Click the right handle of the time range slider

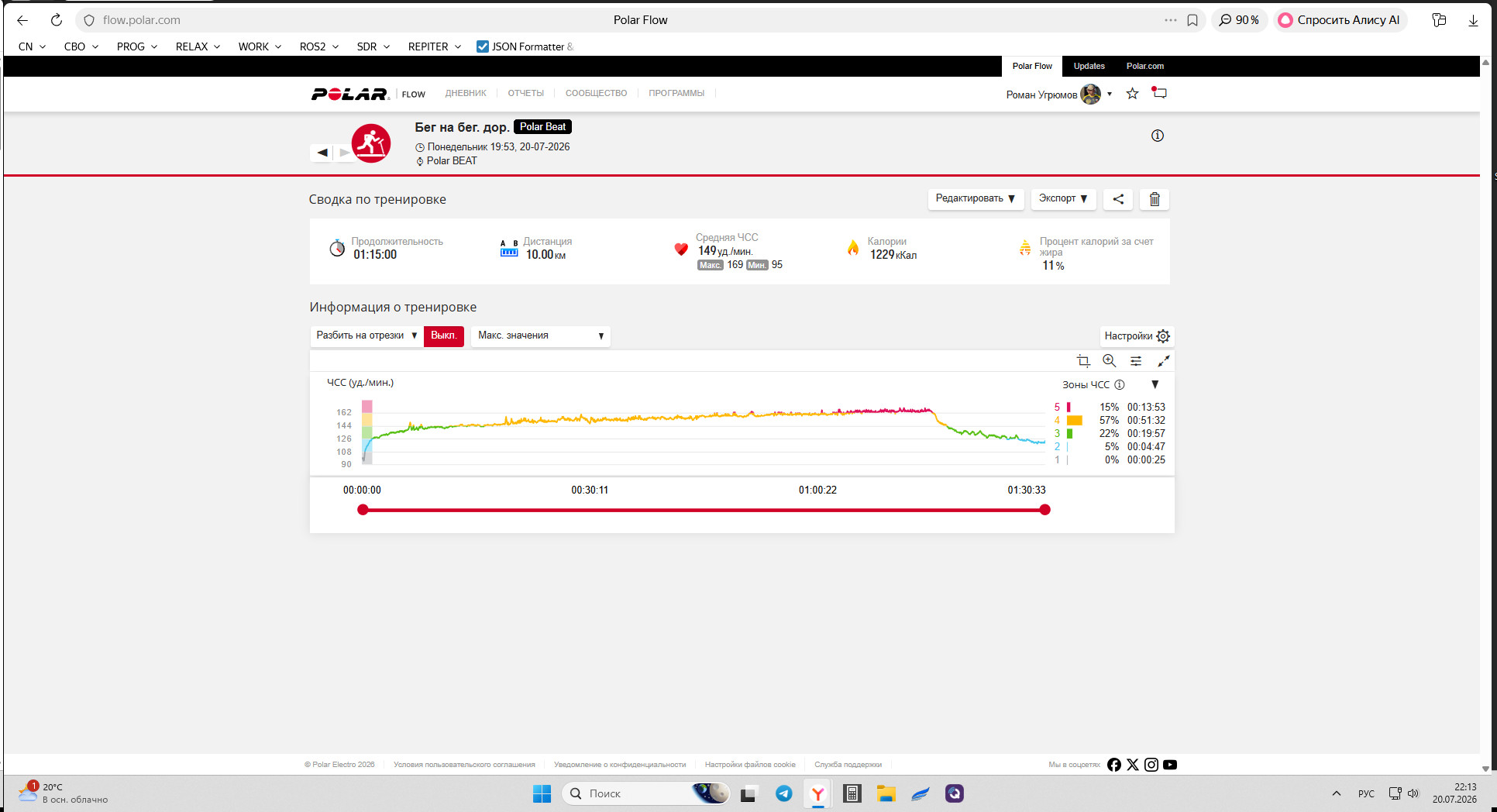pyautogui.click(x=1045, y=510)
